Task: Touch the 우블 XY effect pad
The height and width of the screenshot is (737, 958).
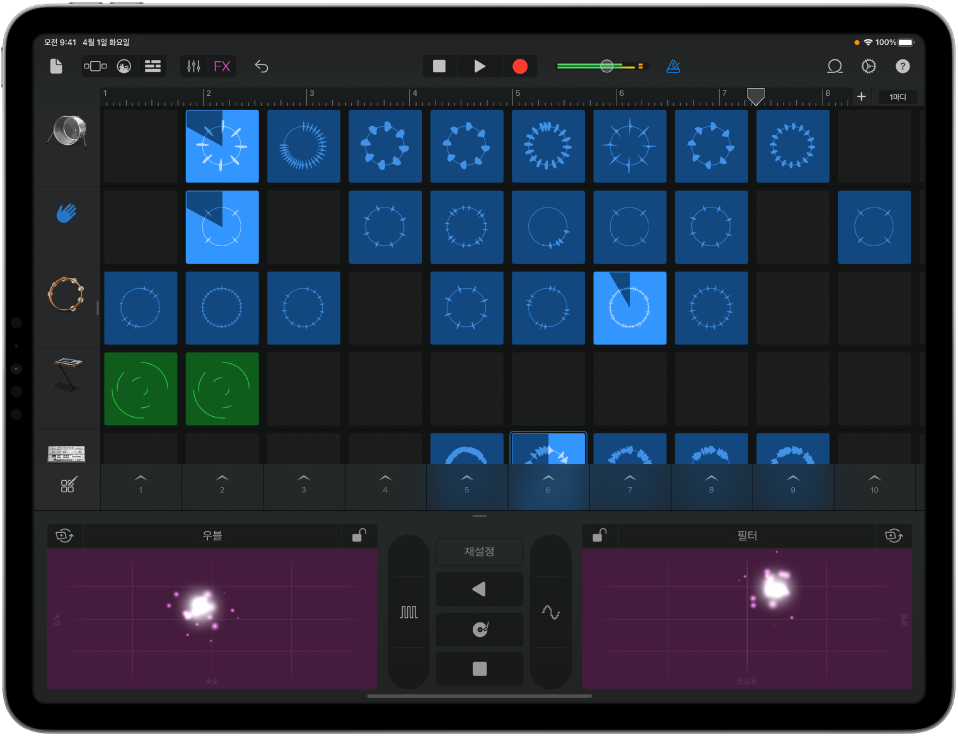Action: tap(212, 618)
